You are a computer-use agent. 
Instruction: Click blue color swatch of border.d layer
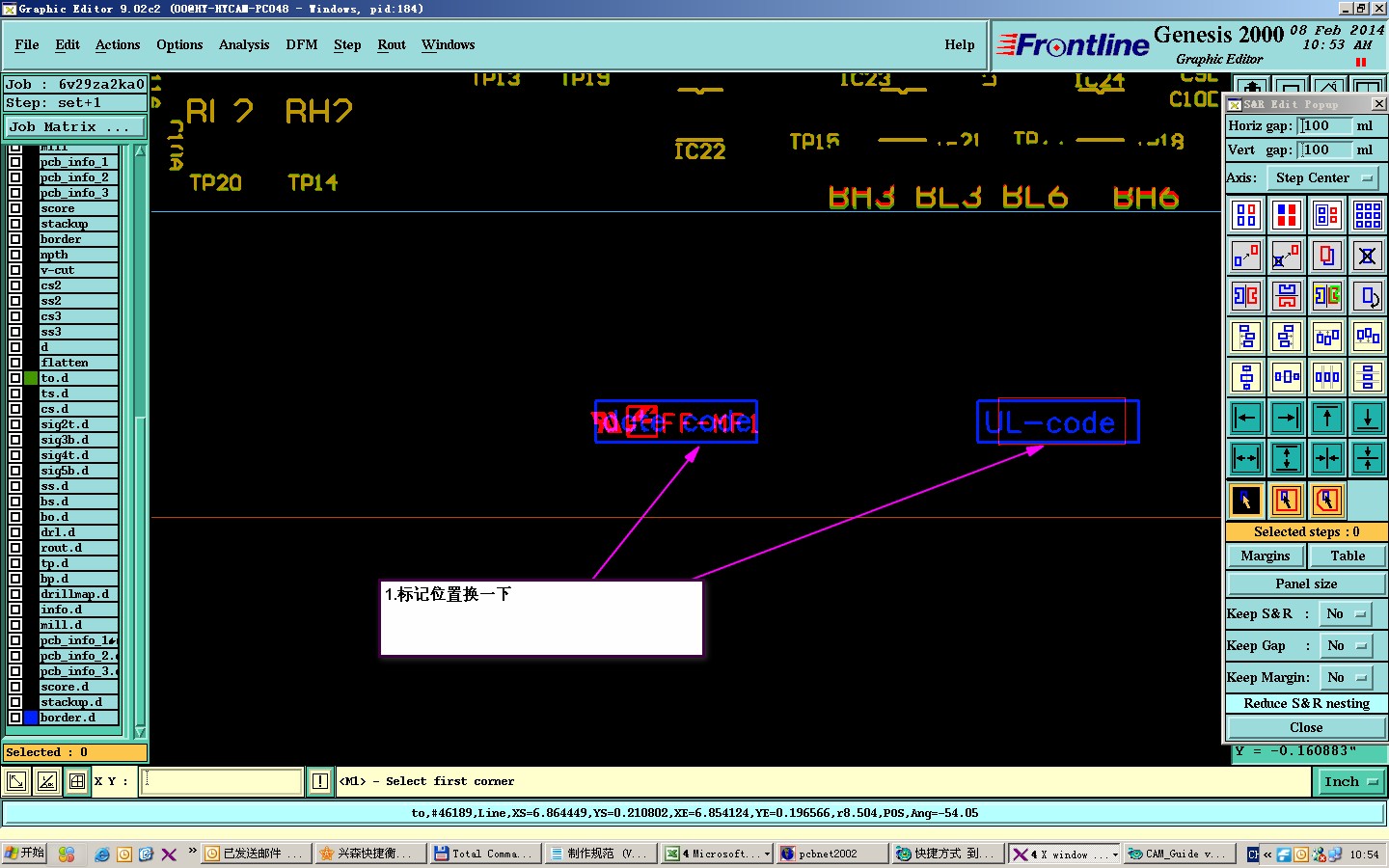(31, 718)
